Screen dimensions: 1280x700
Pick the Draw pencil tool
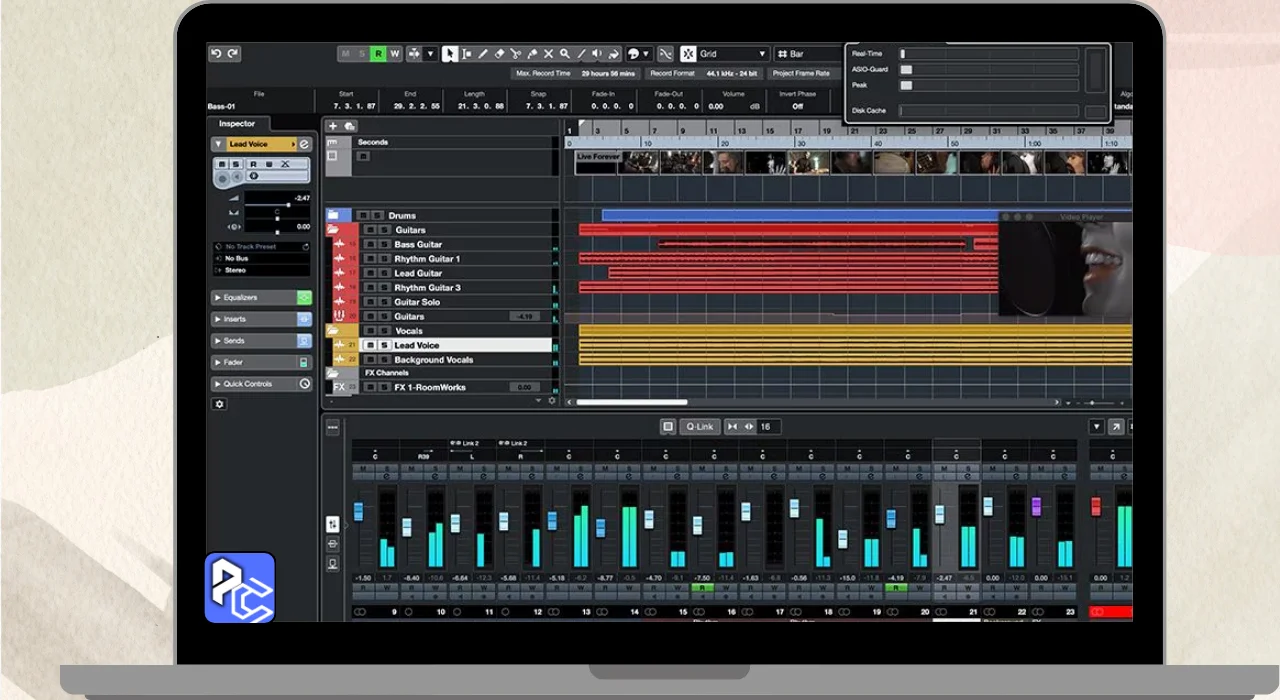coord(483,54)
